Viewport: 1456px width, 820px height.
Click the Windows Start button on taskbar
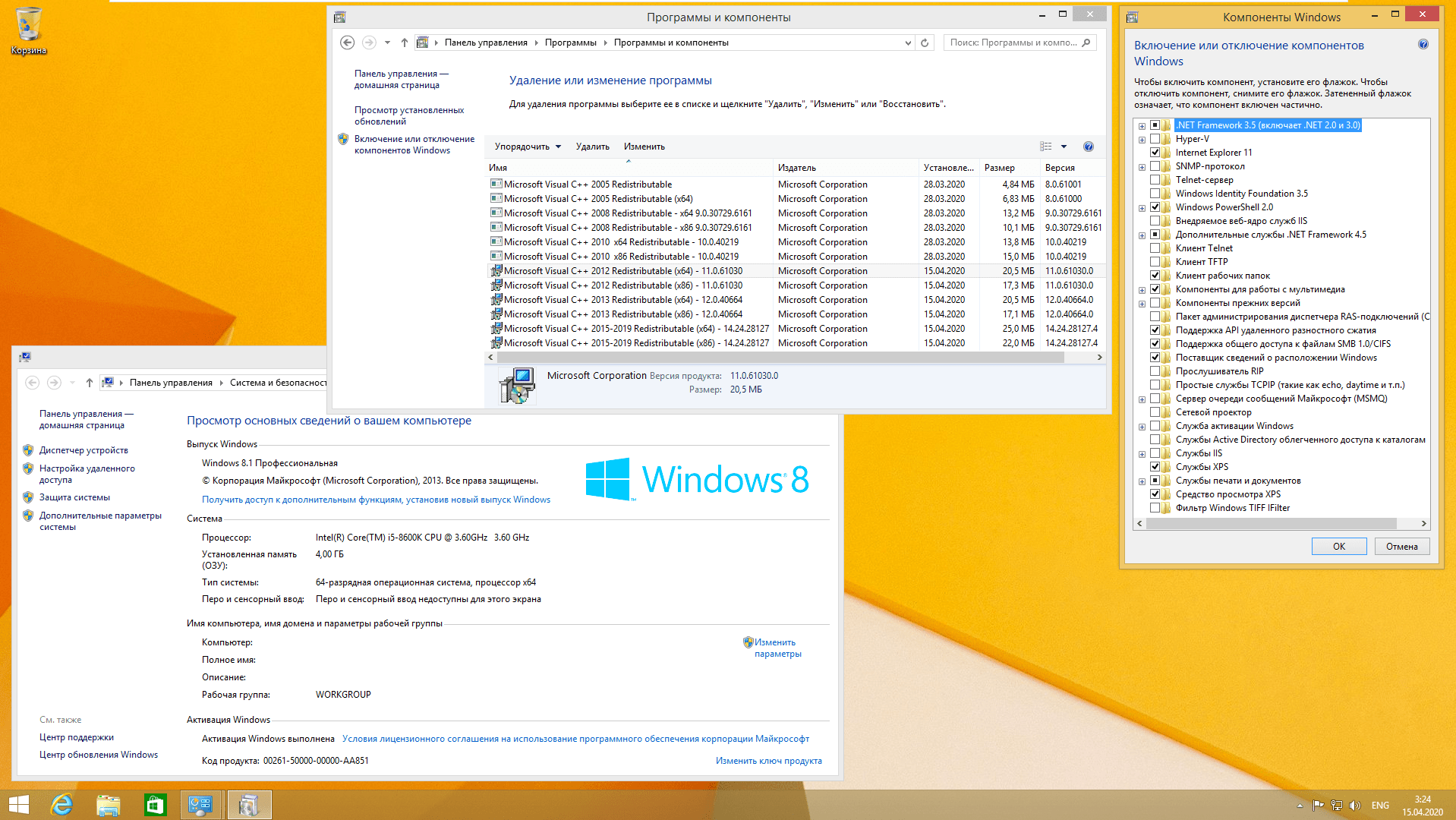(x=19, y=805)
